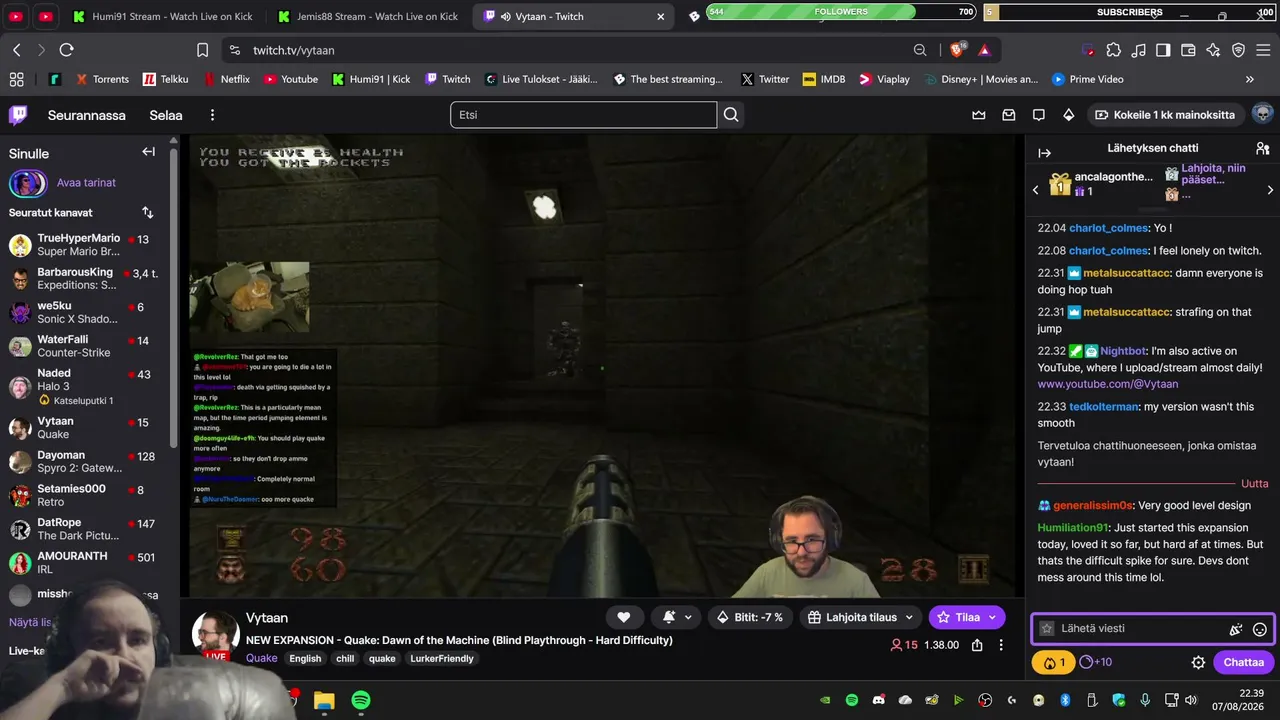
Task: Open the Twitch notifications inbox icon
Action: point(1009,115)
